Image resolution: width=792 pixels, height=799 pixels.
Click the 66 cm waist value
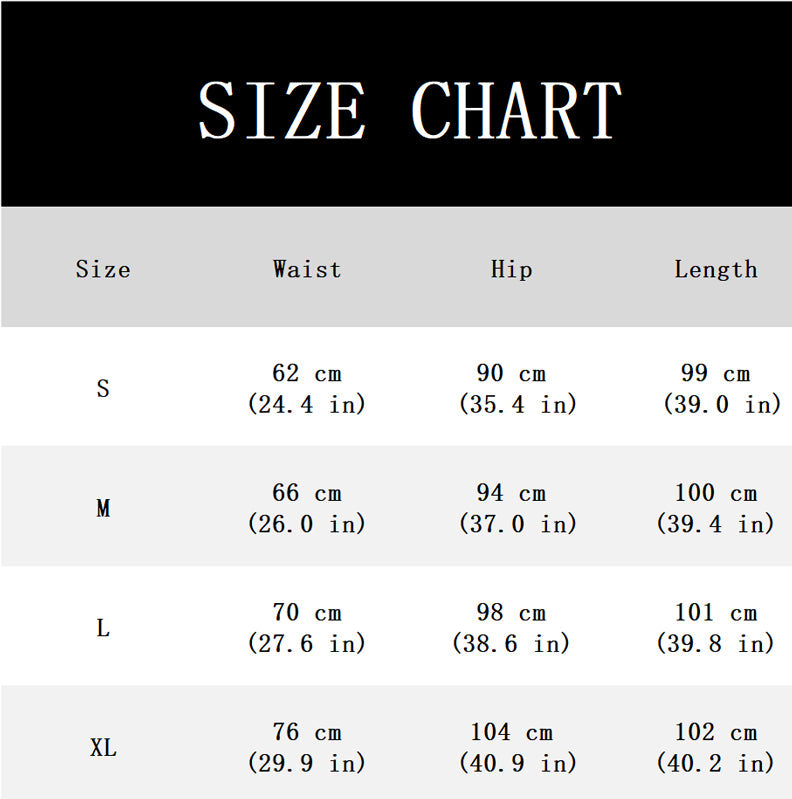(307, 508)
